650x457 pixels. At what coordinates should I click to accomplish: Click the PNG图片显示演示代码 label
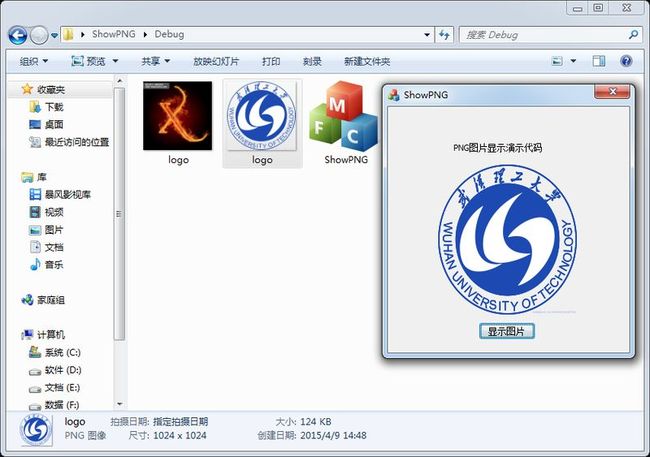click(x=497, y=148)
